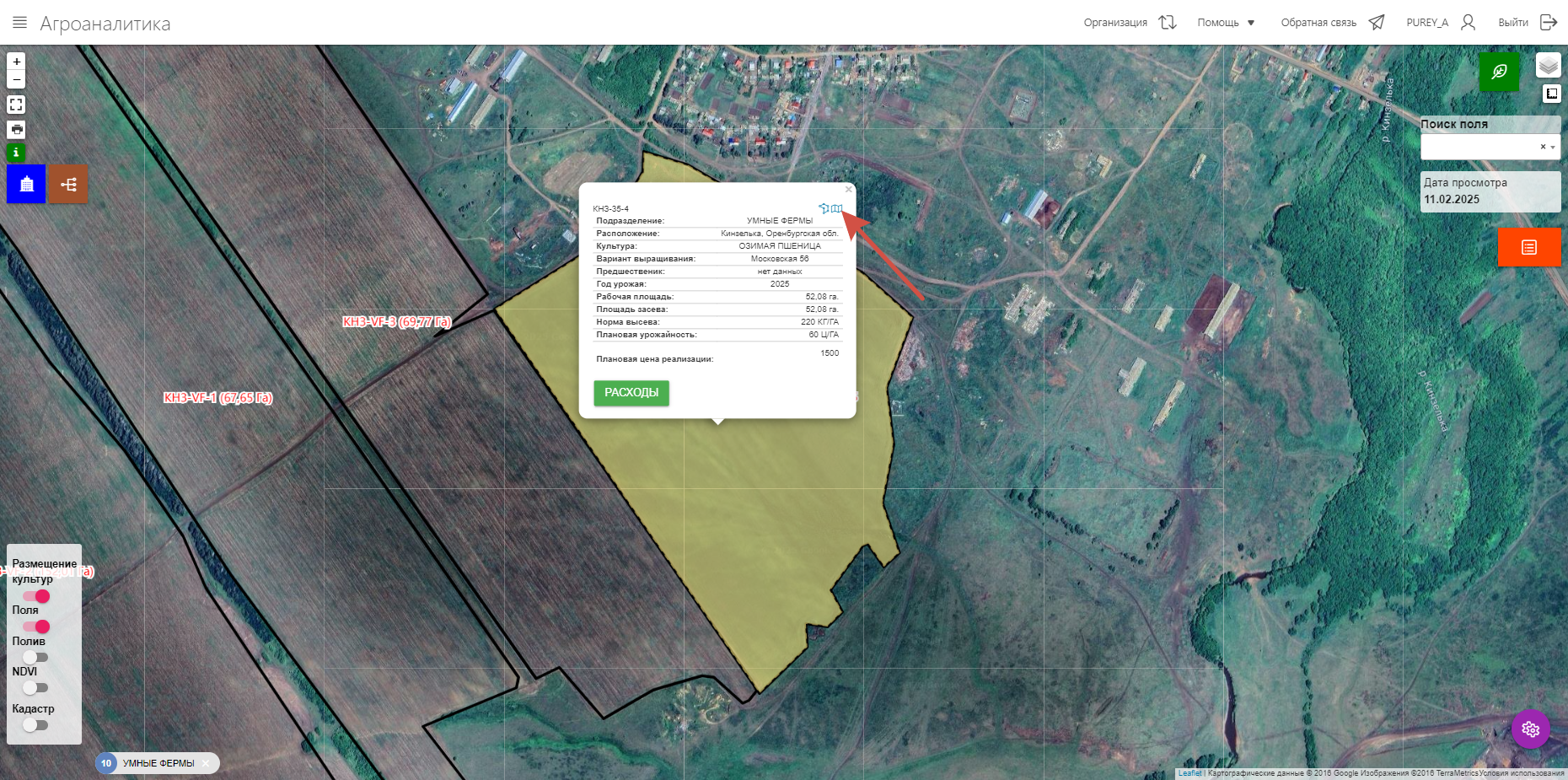1568x780 pixels.
Task: Zoom in the map with plus button
Action: 16,62
